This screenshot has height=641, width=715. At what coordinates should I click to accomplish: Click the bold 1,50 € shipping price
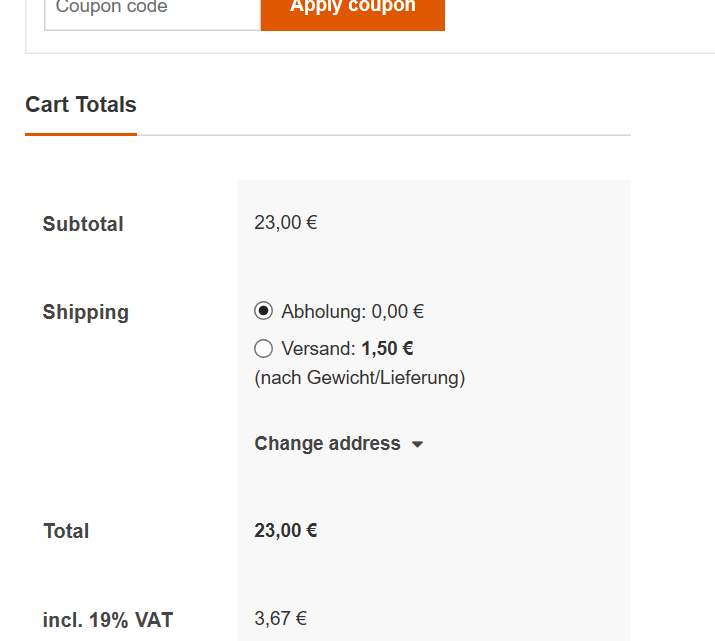click(x=388, y=349)
